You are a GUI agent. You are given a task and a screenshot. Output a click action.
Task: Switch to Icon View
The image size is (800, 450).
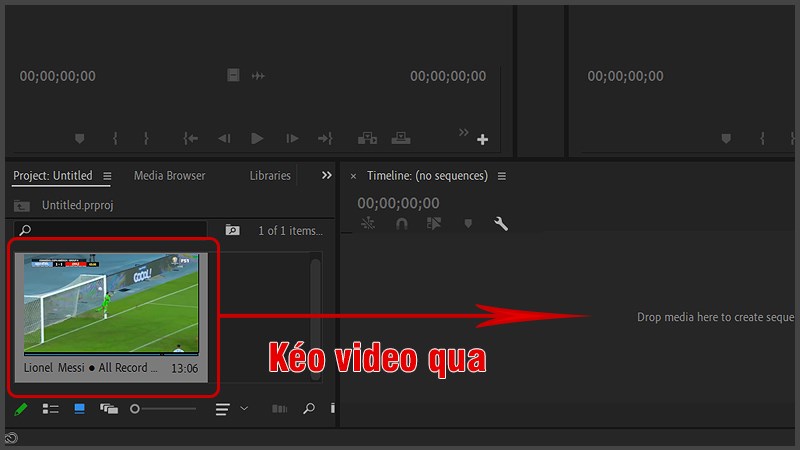80,409
